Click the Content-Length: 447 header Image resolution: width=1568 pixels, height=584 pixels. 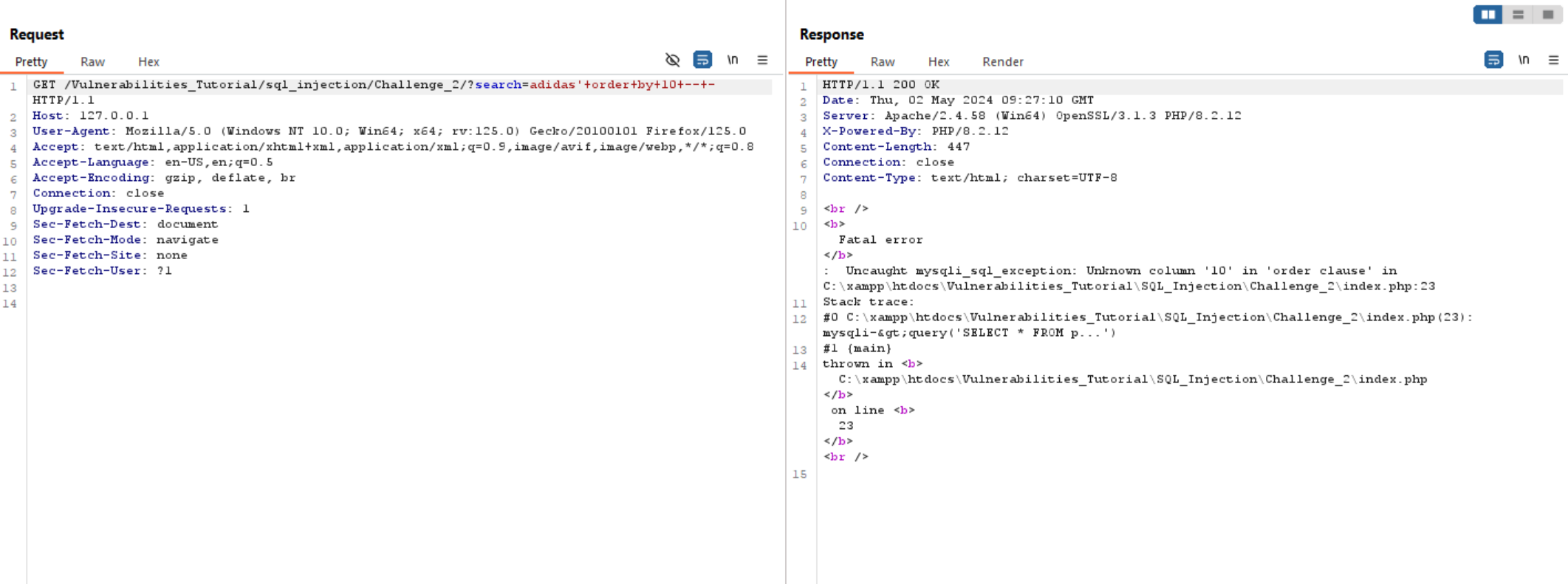(x=897, y=147)
